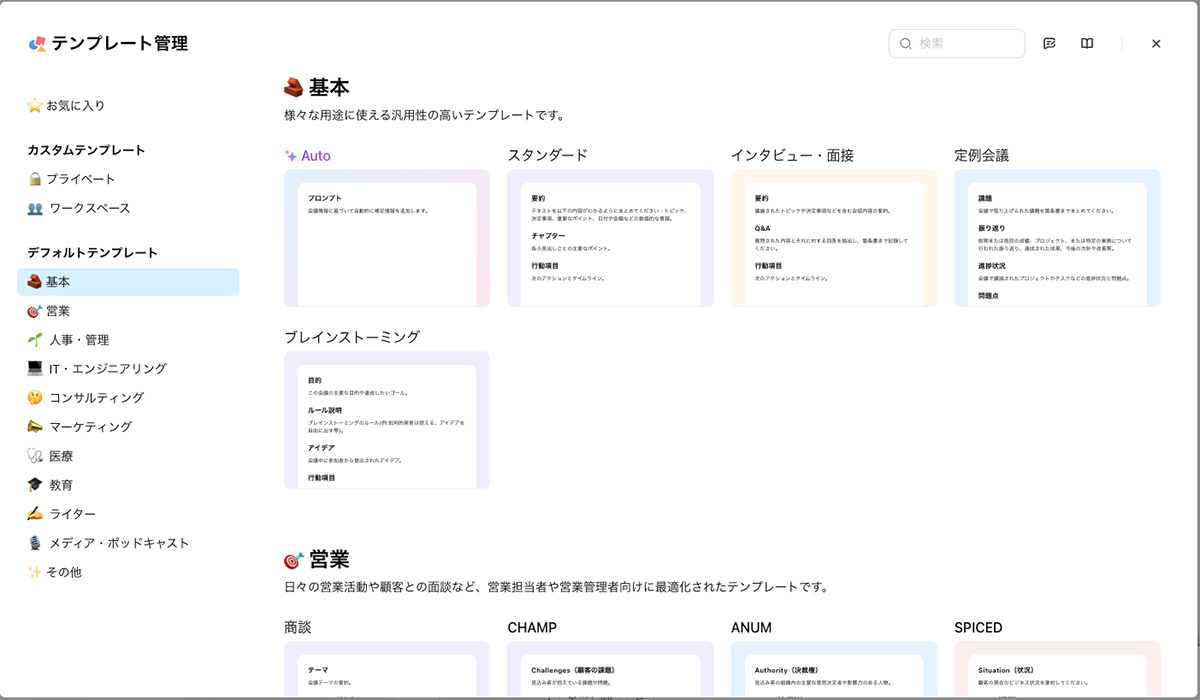Image resolution: width=1200 pixels, height=700 pixels.
Task: Click the スタンダード template title
Action: point(548,156)
